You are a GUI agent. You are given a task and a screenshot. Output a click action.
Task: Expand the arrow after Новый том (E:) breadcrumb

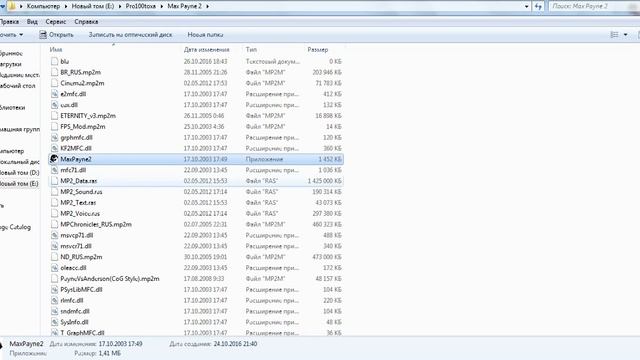[120, 6]
